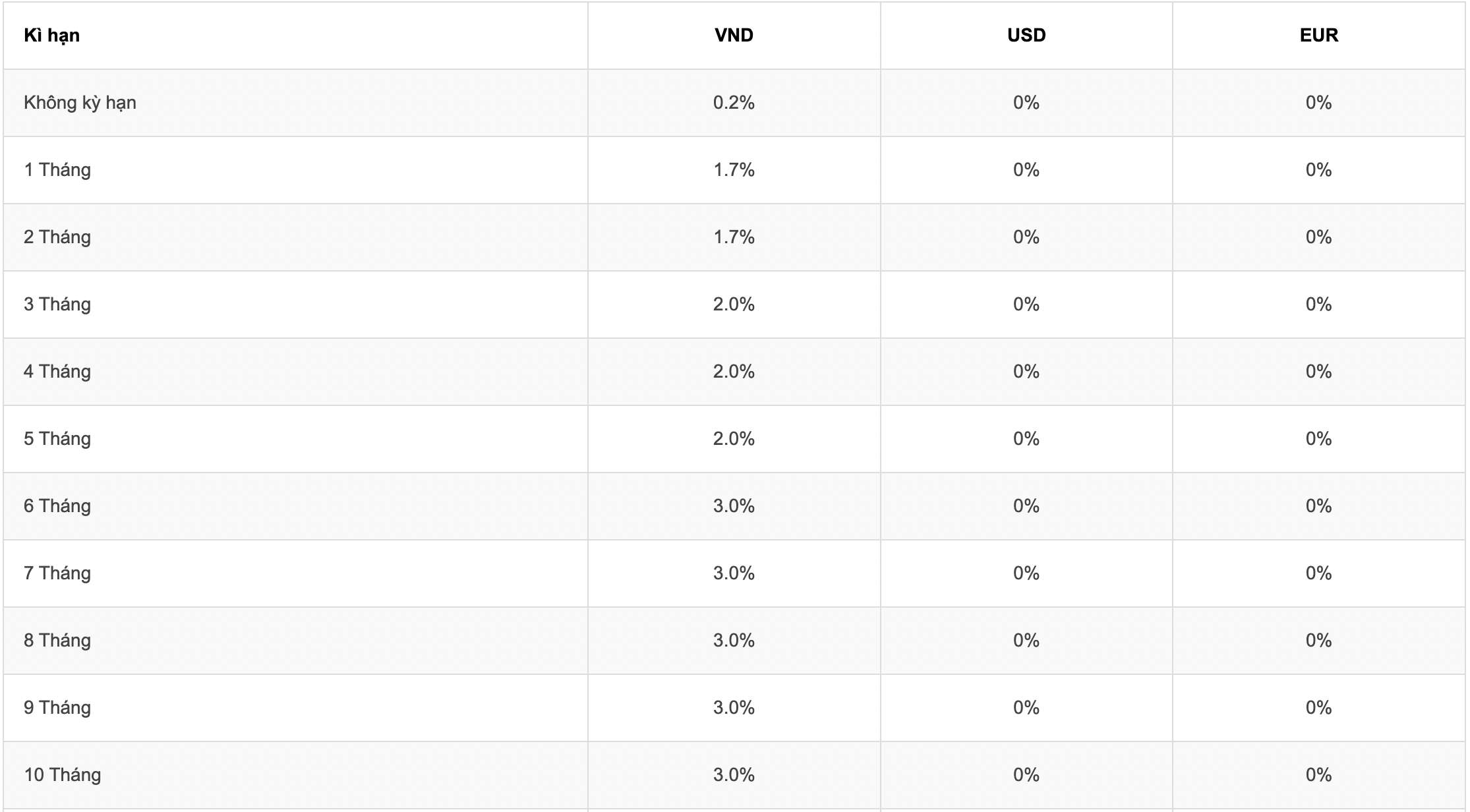Click the USD rate for 9 Tháng
The image size is (1470, 812).
(x=1026, y=708)
